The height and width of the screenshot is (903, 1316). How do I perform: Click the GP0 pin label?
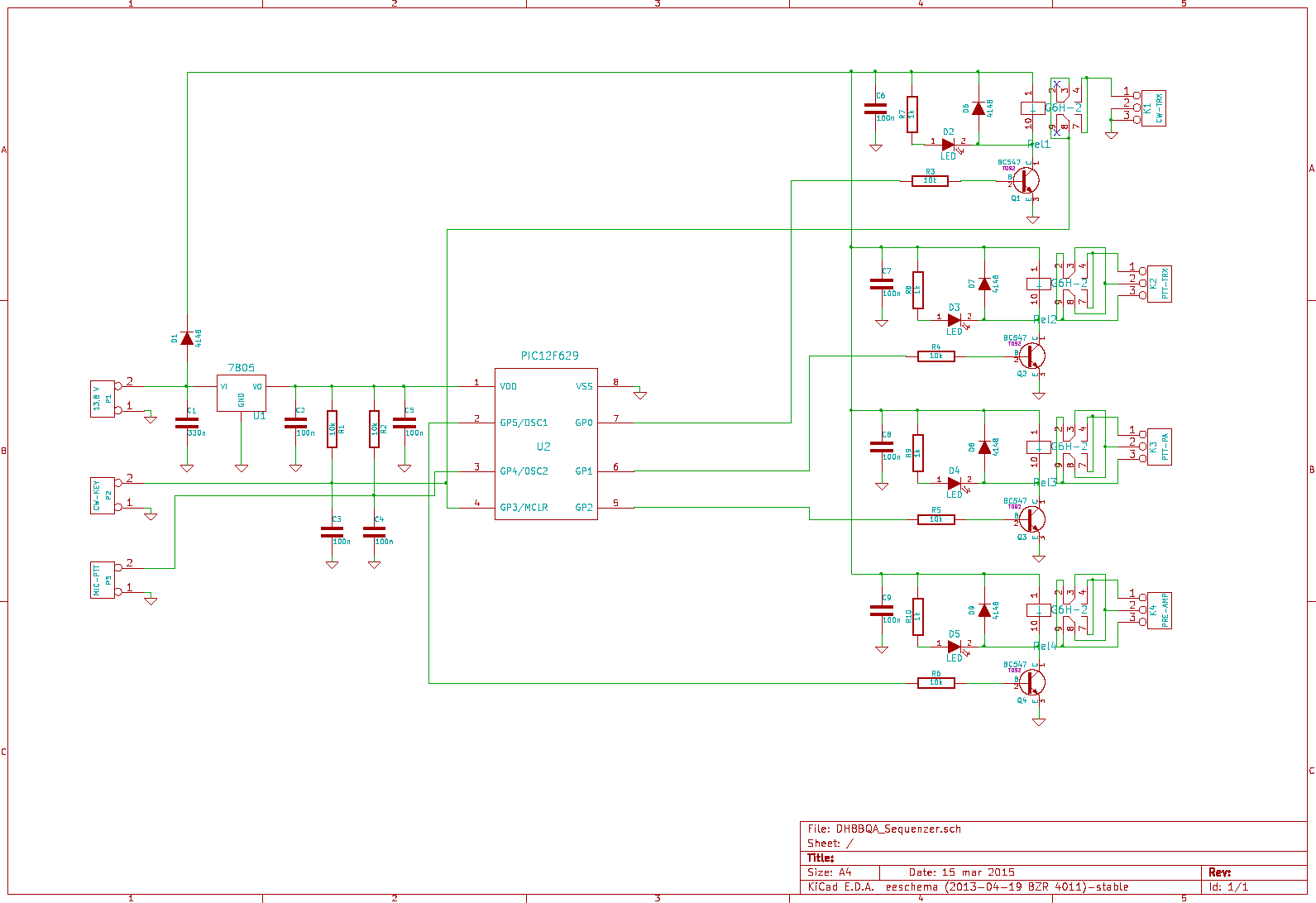584,423
